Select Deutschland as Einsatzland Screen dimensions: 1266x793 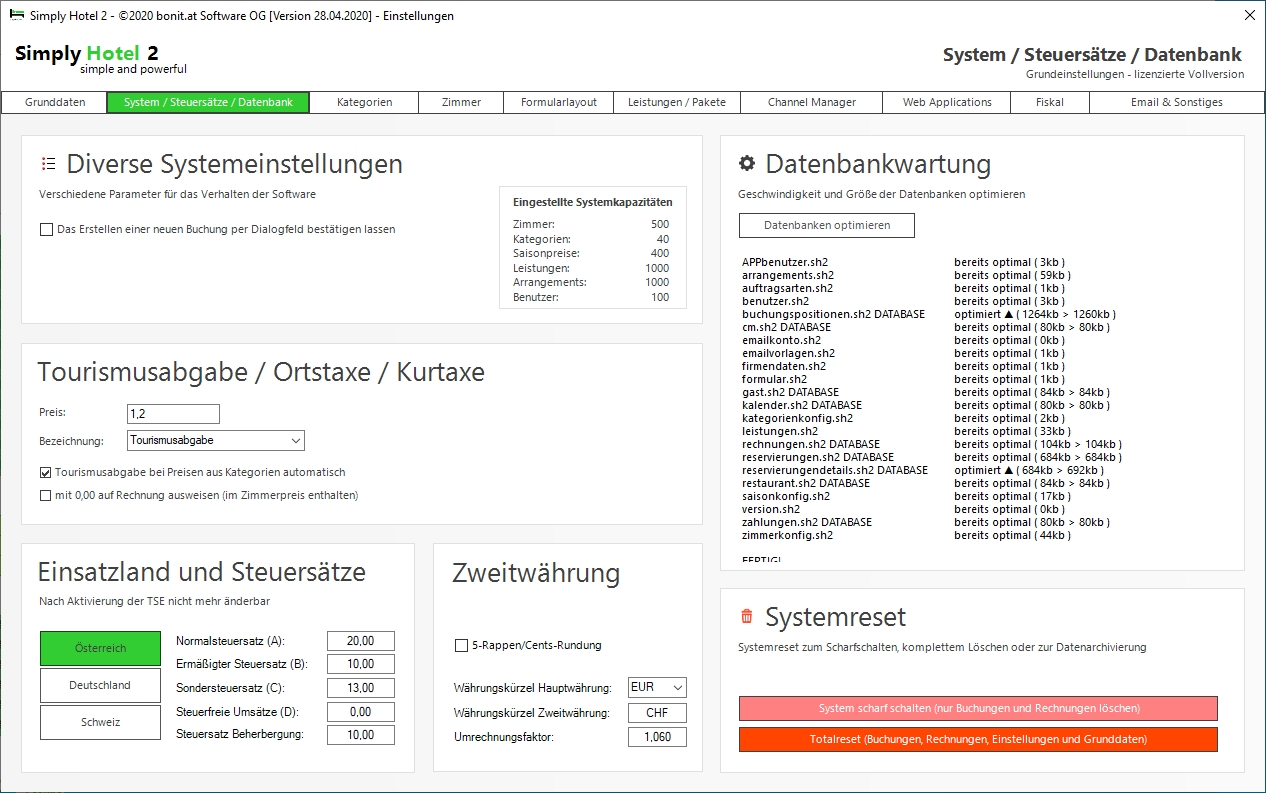point(100,685)
